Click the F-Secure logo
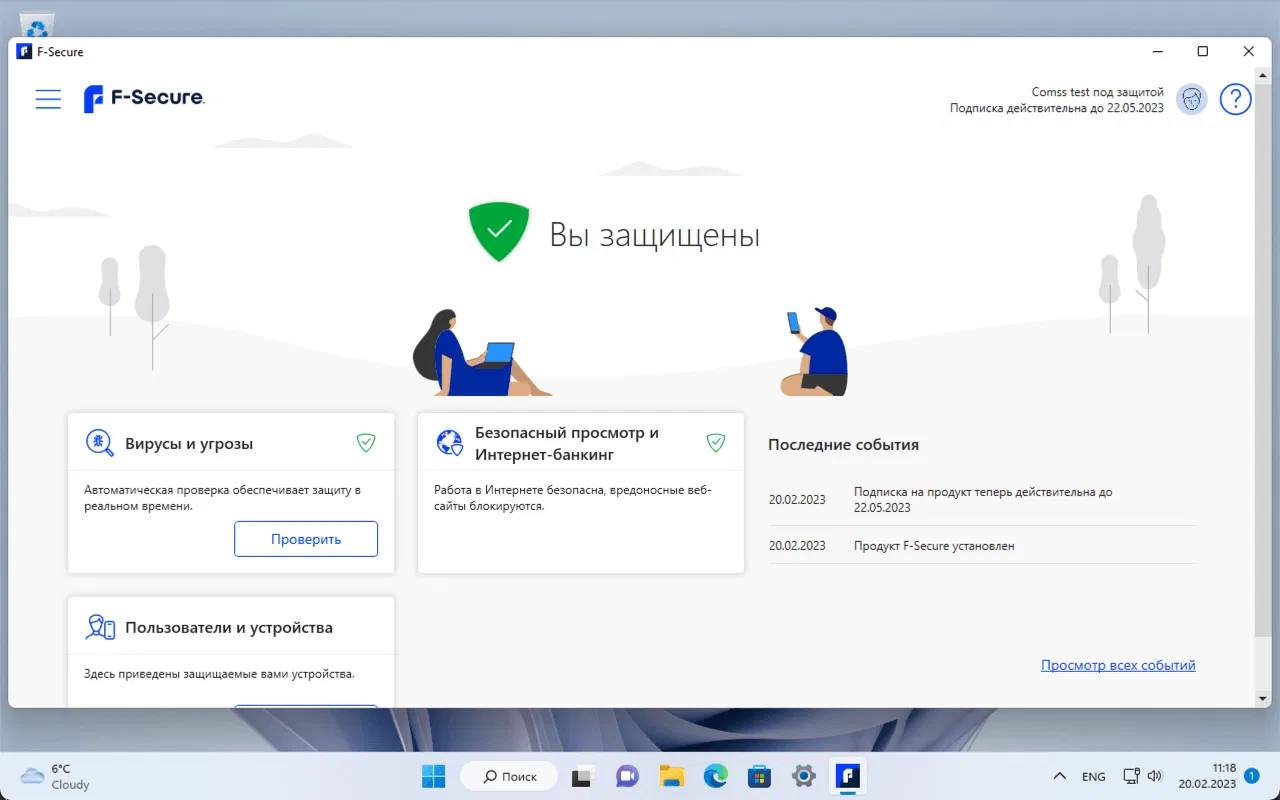 [x=143, y=98]
